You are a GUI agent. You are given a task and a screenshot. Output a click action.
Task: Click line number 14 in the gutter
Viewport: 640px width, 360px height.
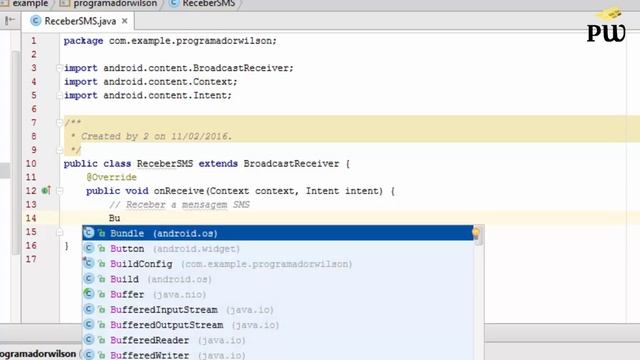point(31,218)
